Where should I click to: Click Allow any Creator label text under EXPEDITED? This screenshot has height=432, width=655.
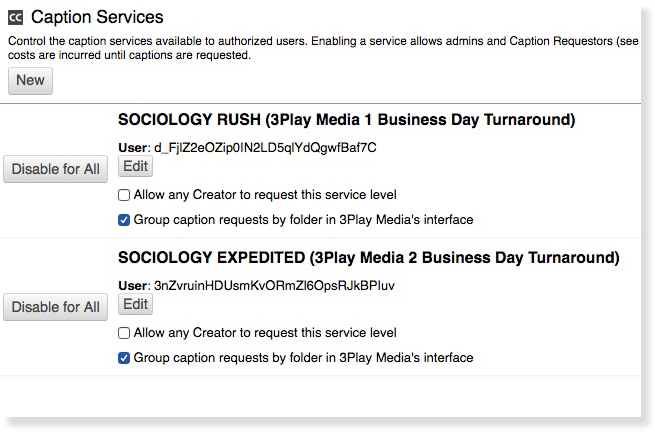pos(265,333)
